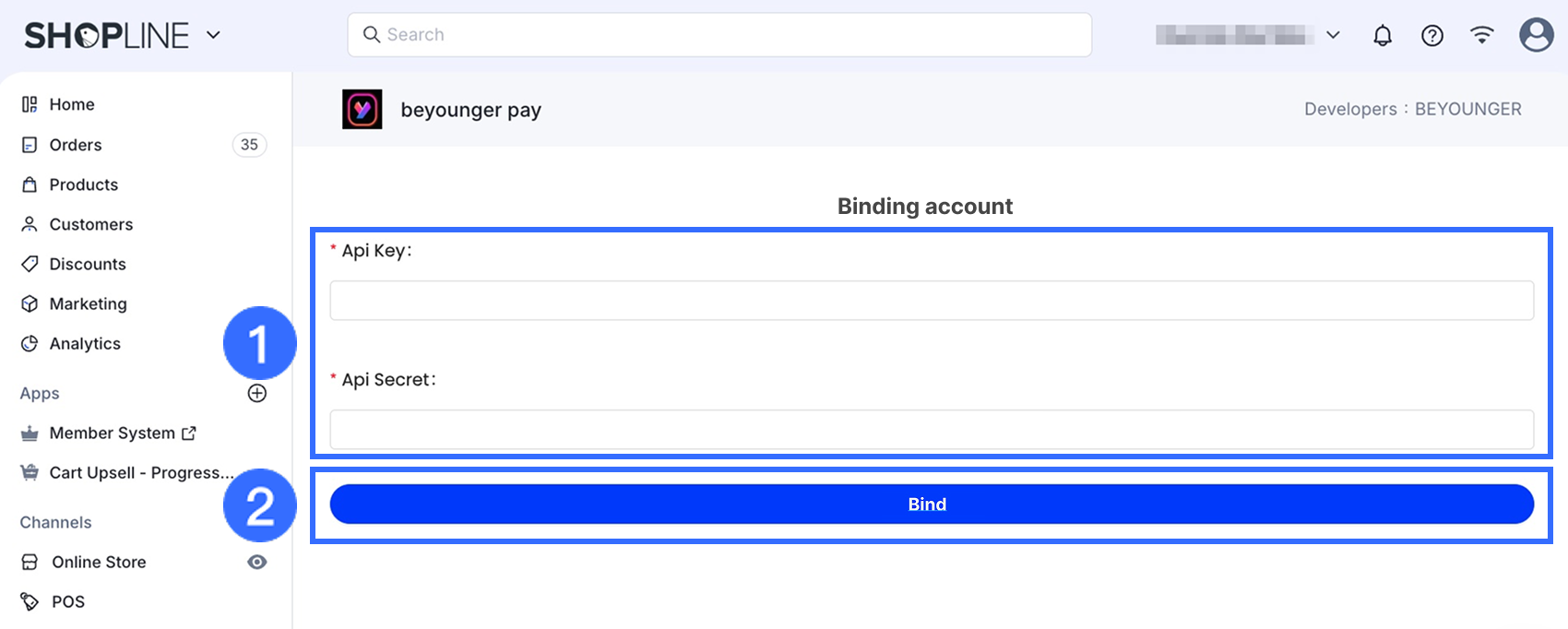Open the notifications bell icon
The height and width of the screenshot is (629, 1568).
click(x=1383, y=35)
